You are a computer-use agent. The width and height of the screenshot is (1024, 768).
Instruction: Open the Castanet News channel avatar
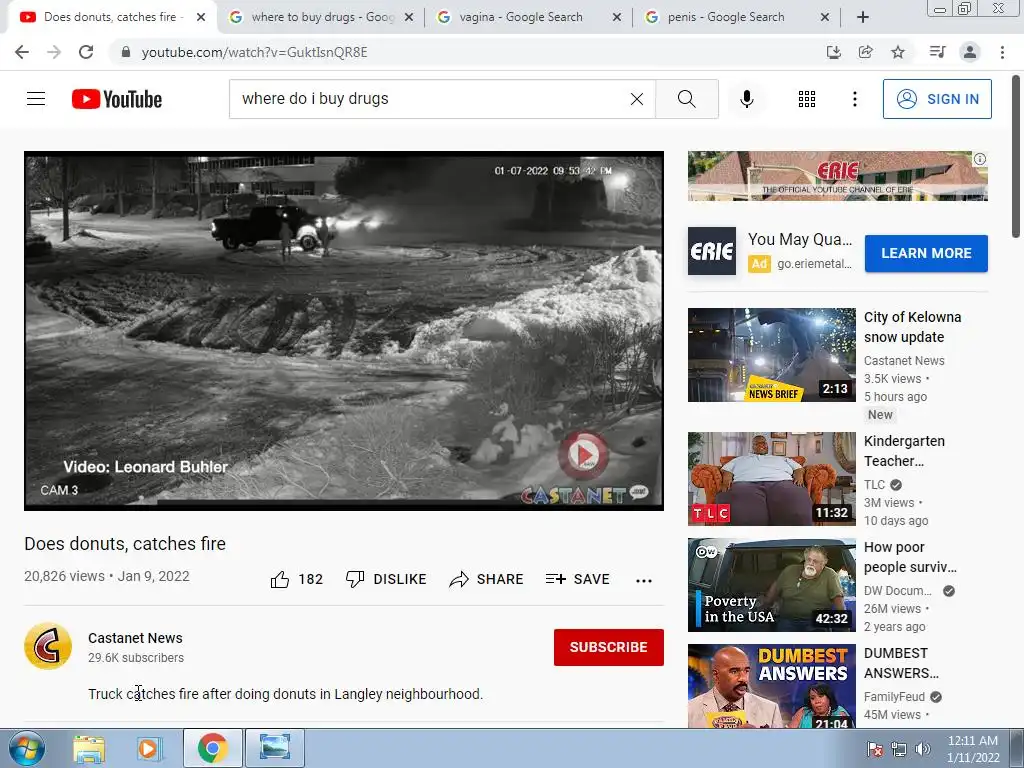pos(48,647)
